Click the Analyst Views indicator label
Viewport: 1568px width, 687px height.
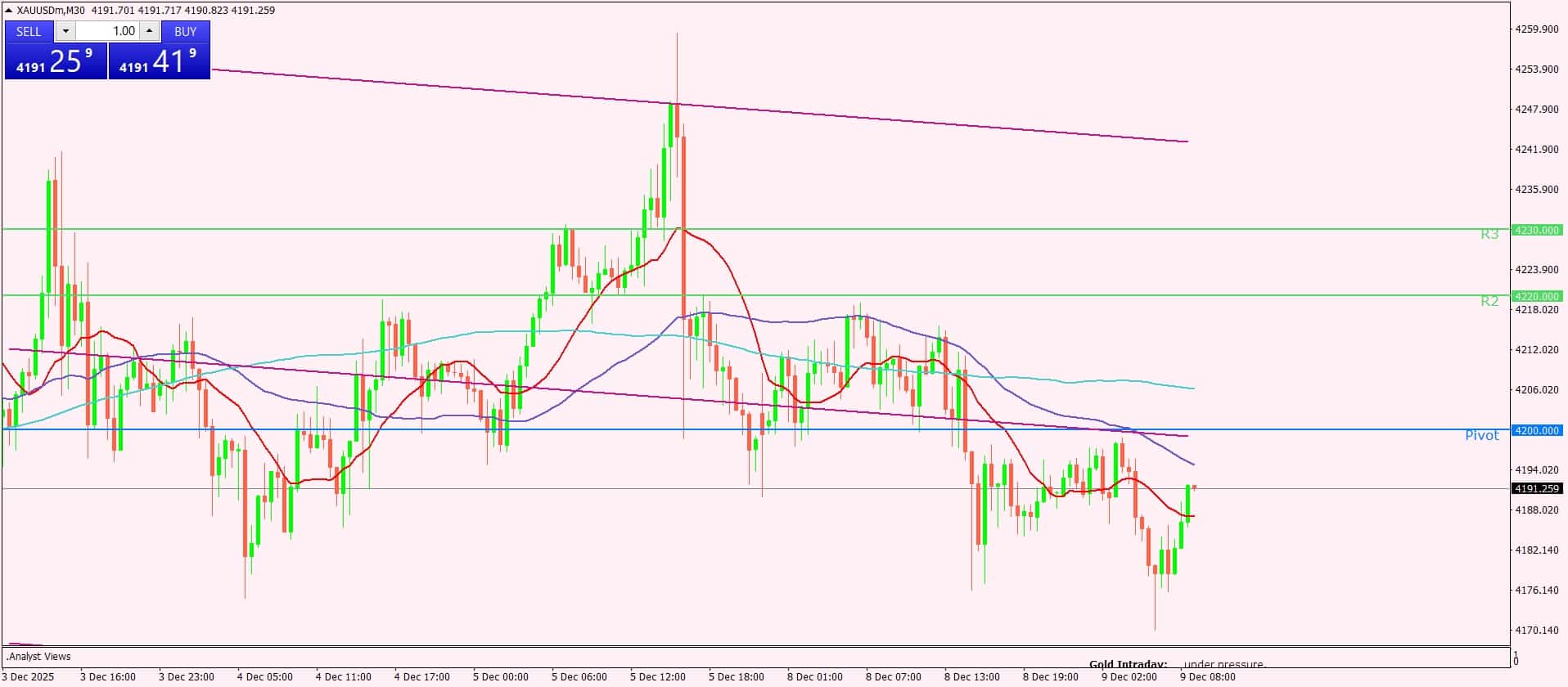(x=38, y=656)
